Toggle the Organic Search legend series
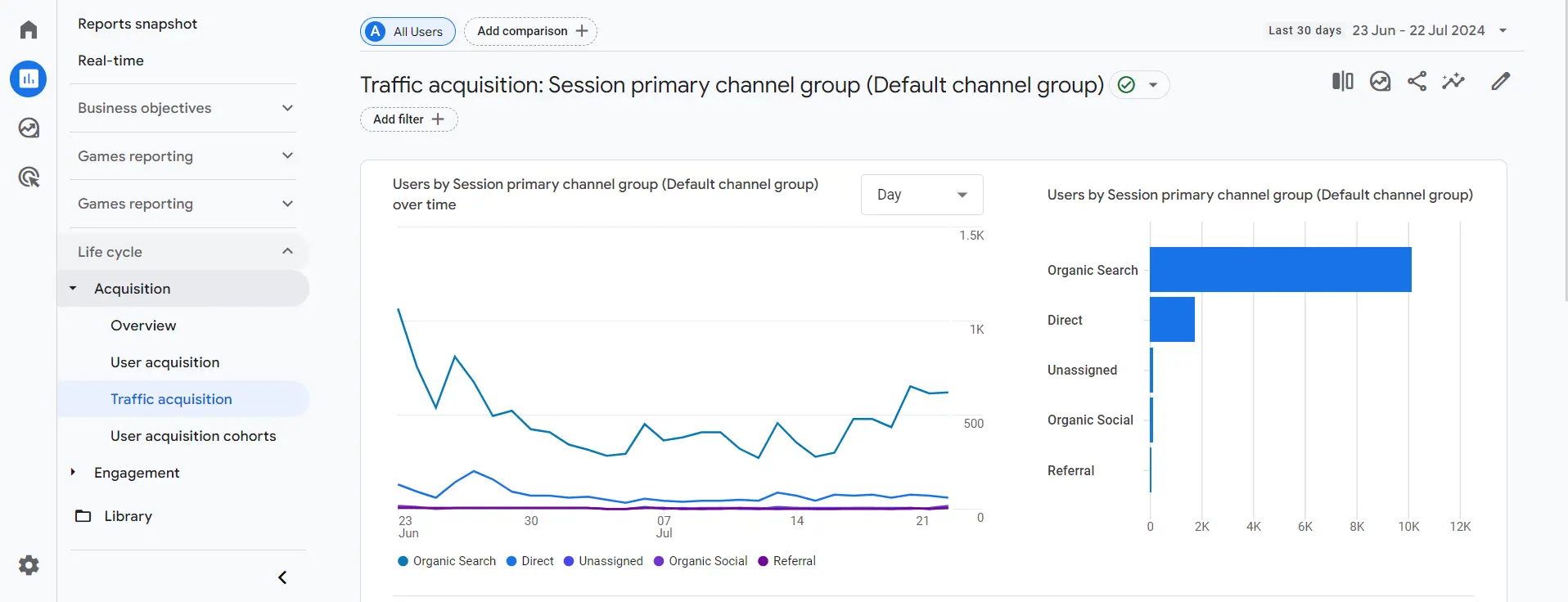This screenshot has height=602, width=1568. click(447, 561)
